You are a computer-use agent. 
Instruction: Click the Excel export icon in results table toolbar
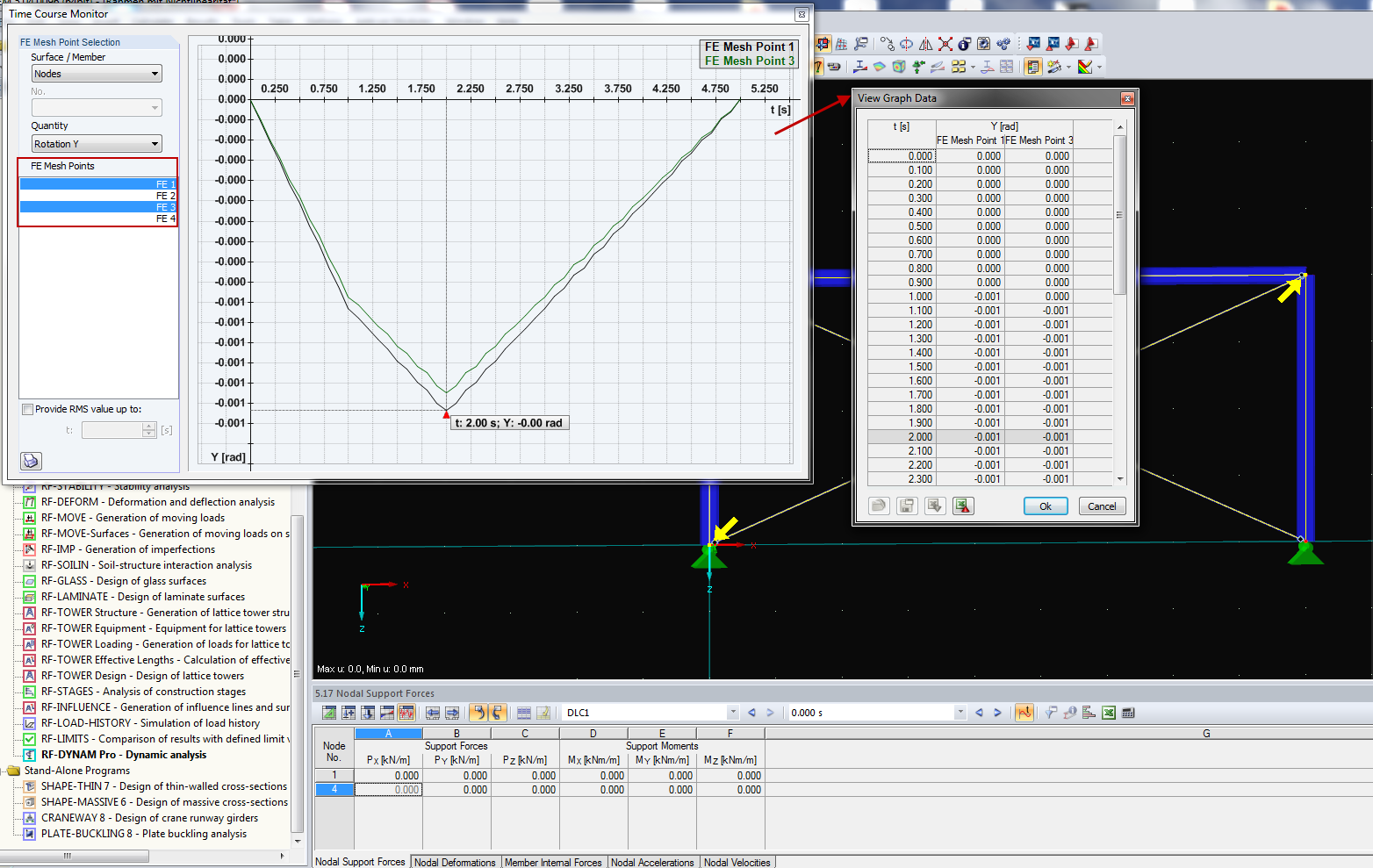(1109, 713)
